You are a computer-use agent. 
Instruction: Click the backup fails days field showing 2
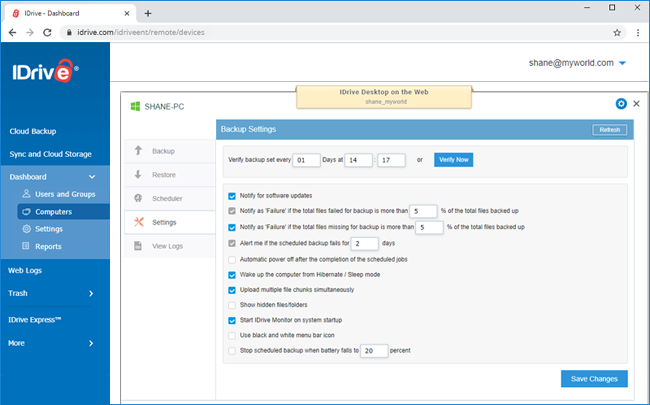pyautogui.click(x=365, y=243)
